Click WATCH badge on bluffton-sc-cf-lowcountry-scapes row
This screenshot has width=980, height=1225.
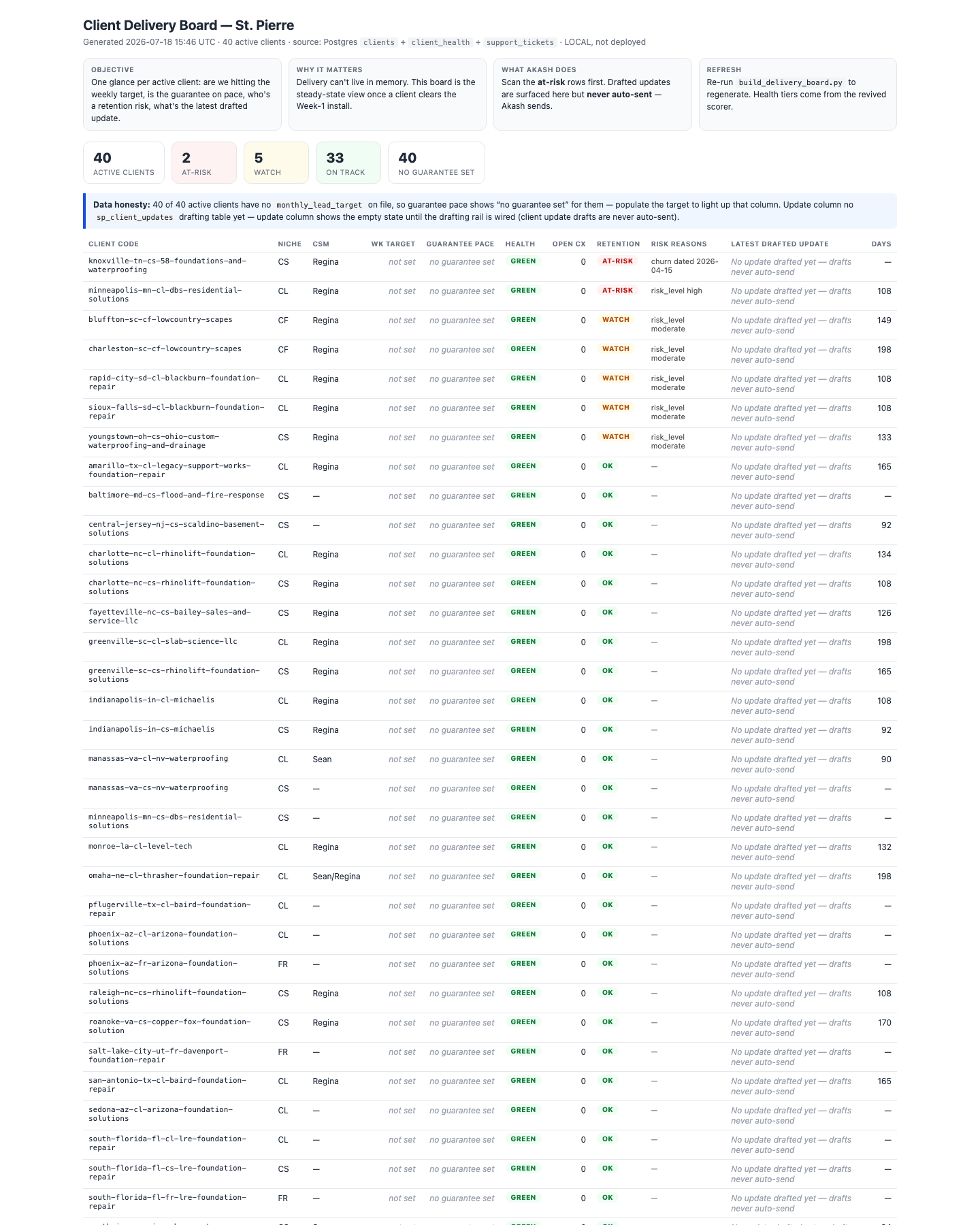[x=616, y=320]
